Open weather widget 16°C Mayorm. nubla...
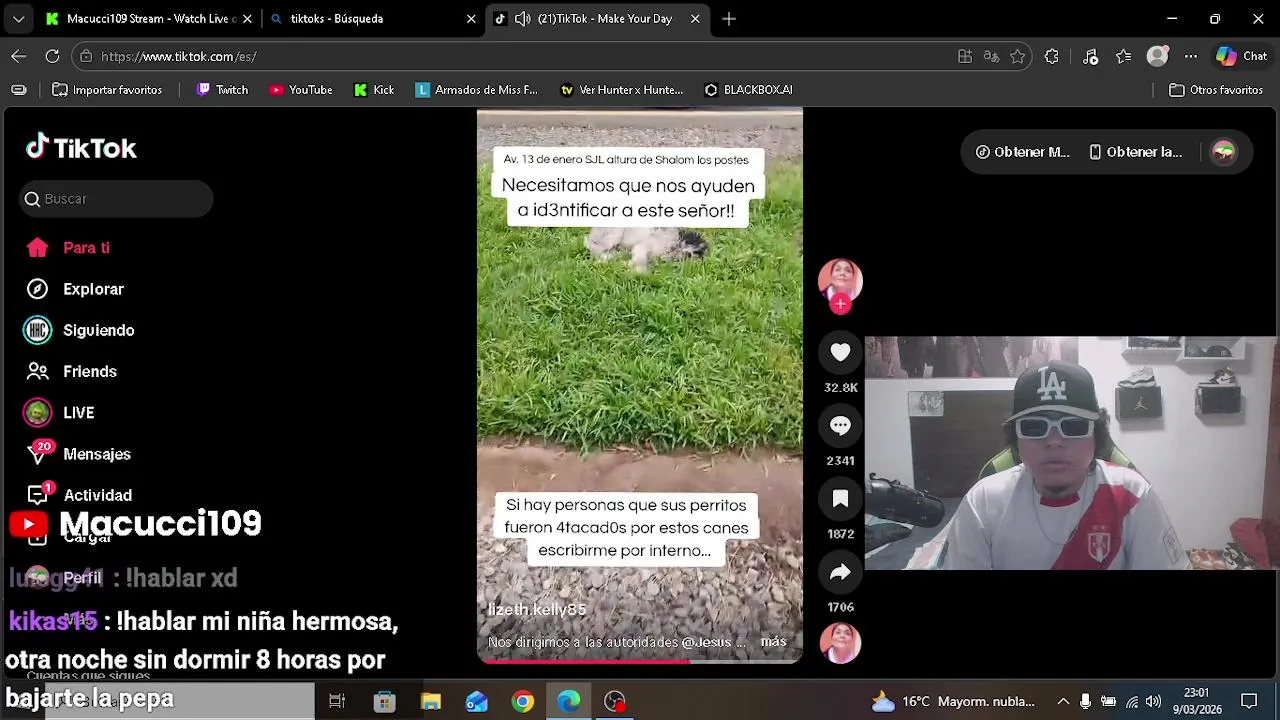 pyautogui.click(x=952, y=701)
